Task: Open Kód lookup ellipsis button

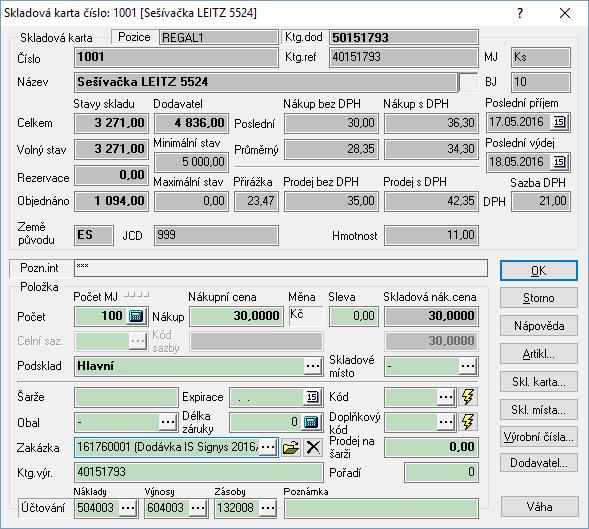Action: pyautogui.click(x=446, y=397)
